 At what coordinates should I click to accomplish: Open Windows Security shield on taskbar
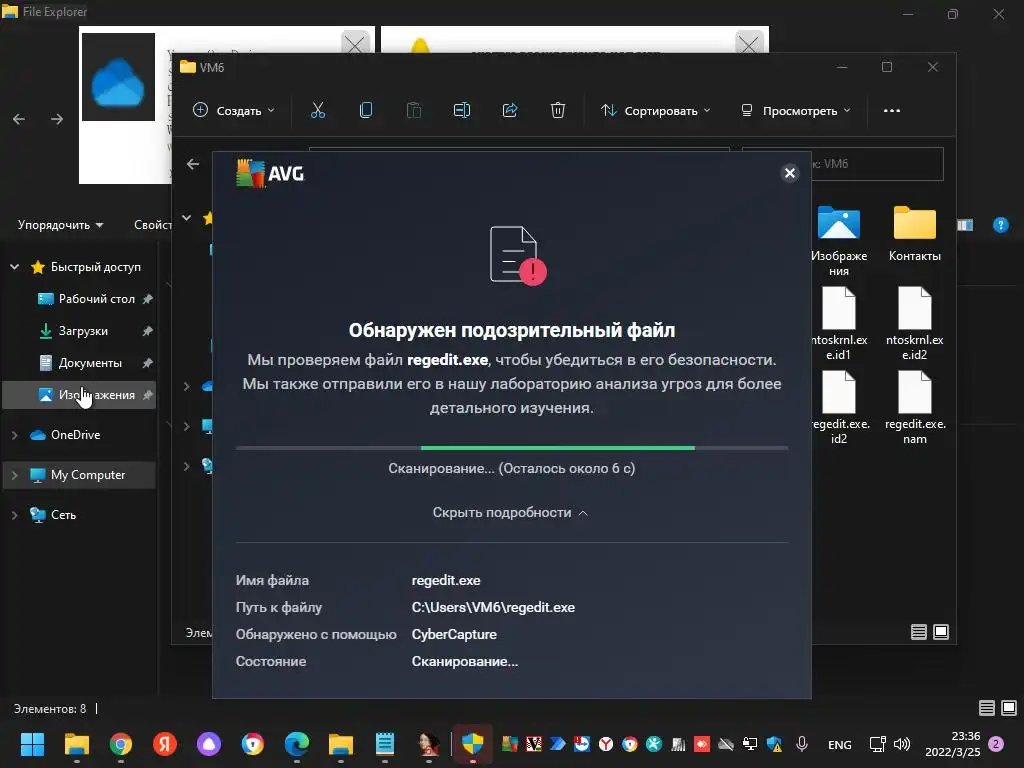pyautogui.click(x=472, y=744)
